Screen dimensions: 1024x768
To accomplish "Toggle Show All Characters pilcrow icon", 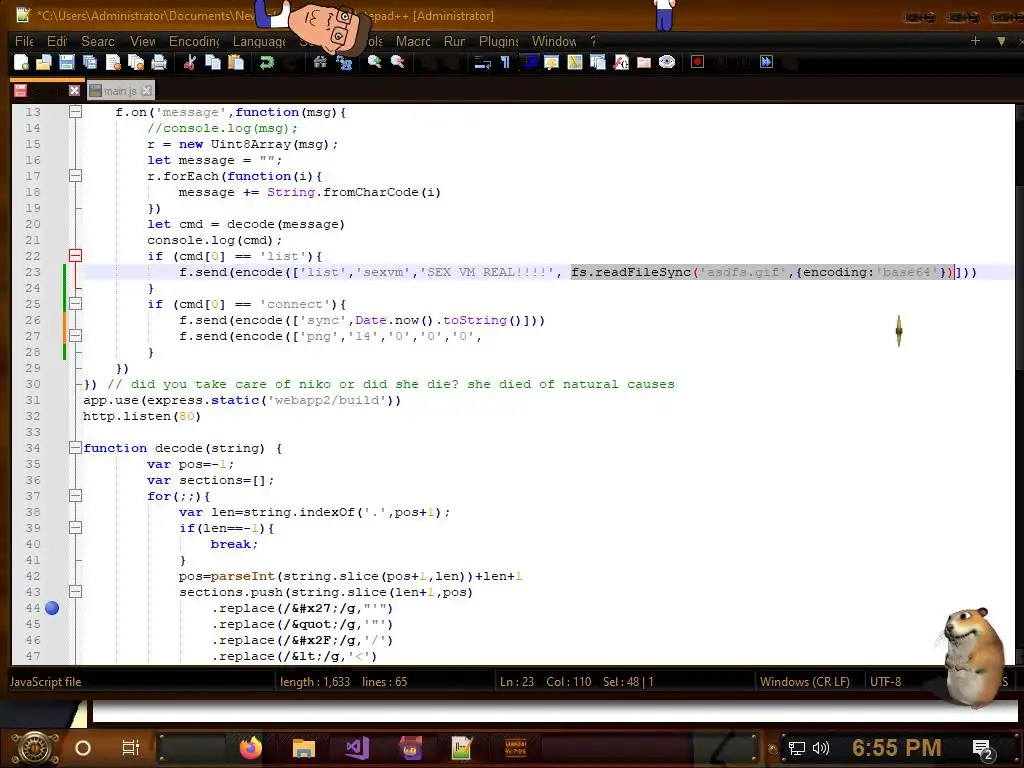I will 505,63.
